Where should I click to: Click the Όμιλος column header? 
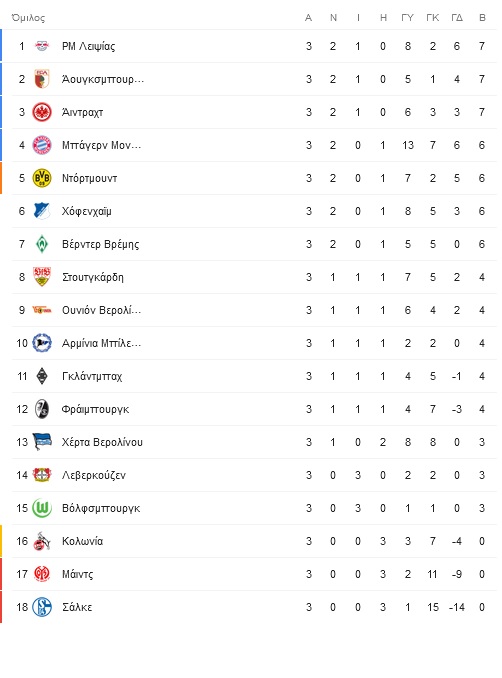28,18
